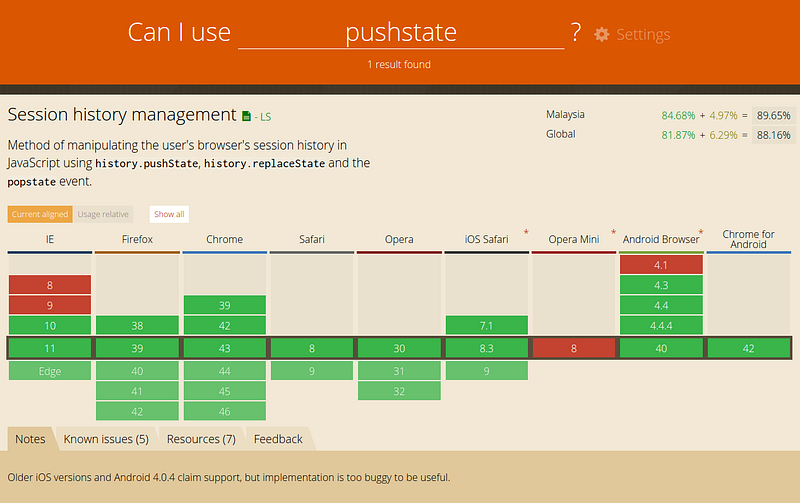Select the IE 9 version cell

[x=50, y=305]
